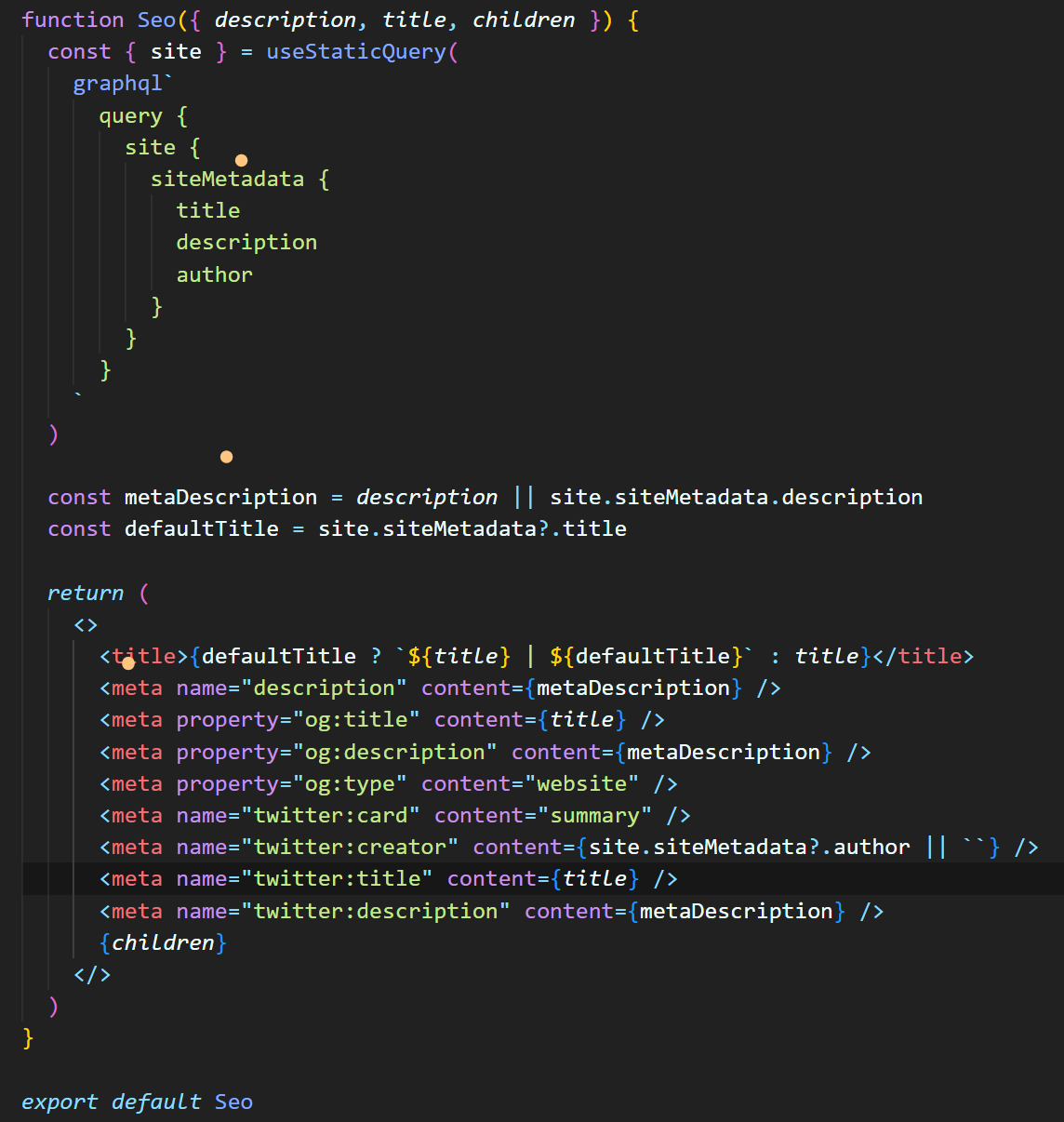Click the closing "</title>" tag
The height and width of the screenshot is (1122, 1064).
(924, 656)
